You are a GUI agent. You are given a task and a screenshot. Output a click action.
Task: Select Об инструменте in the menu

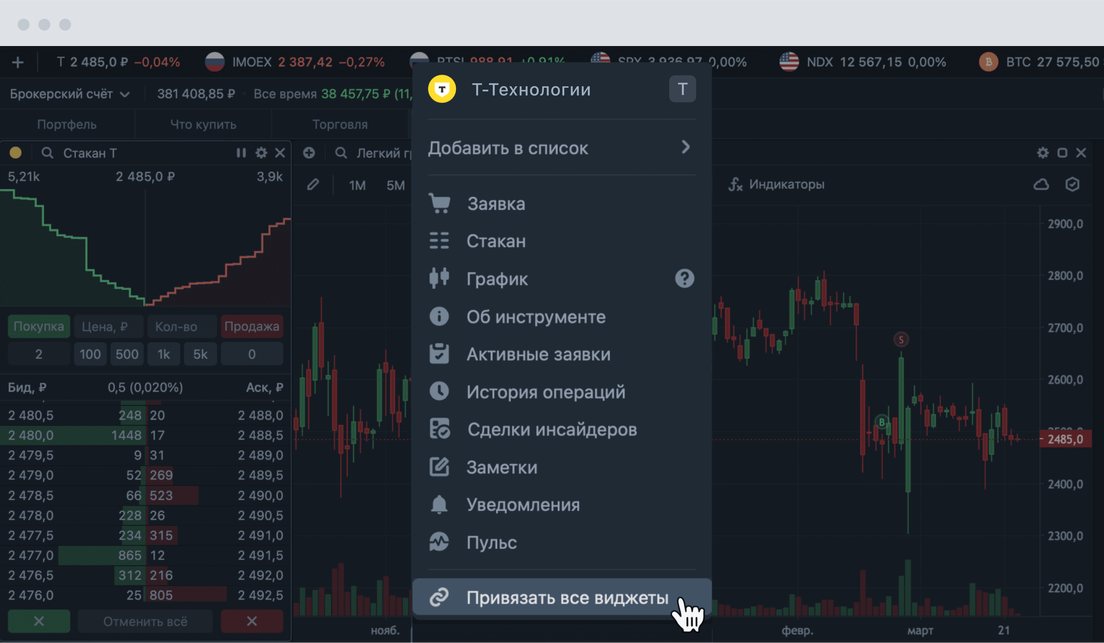[561, 317]
